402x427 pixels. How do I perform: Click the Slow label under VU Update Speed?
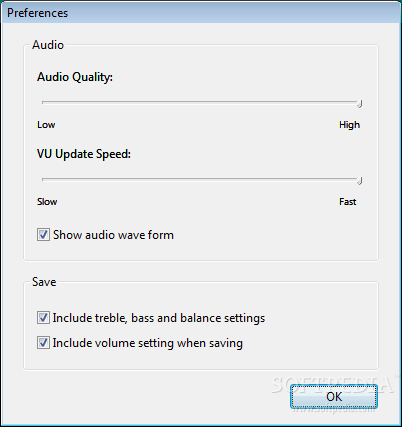[47, 202]
